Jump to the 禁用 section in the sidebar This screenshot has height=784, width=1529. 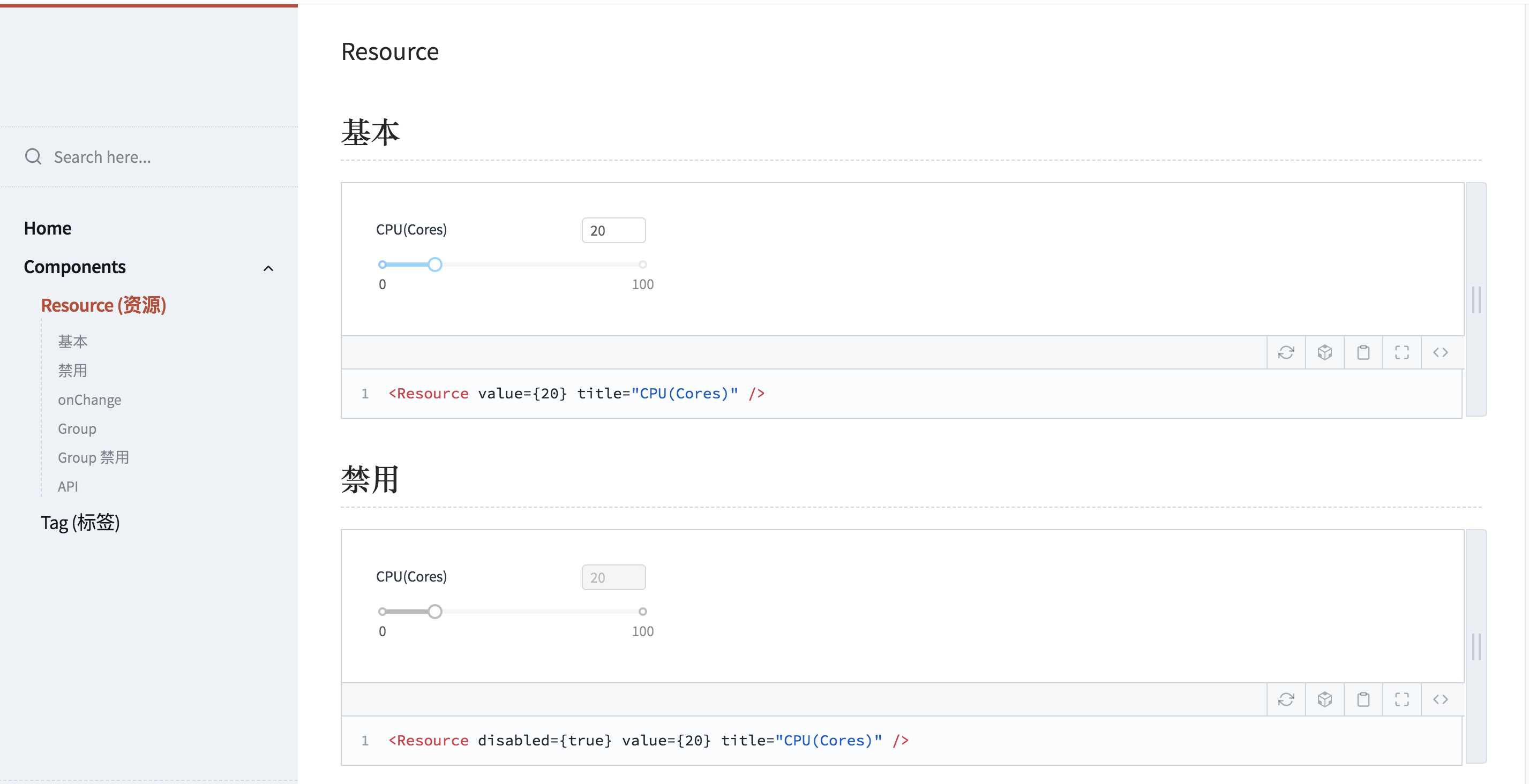[72, 371]
